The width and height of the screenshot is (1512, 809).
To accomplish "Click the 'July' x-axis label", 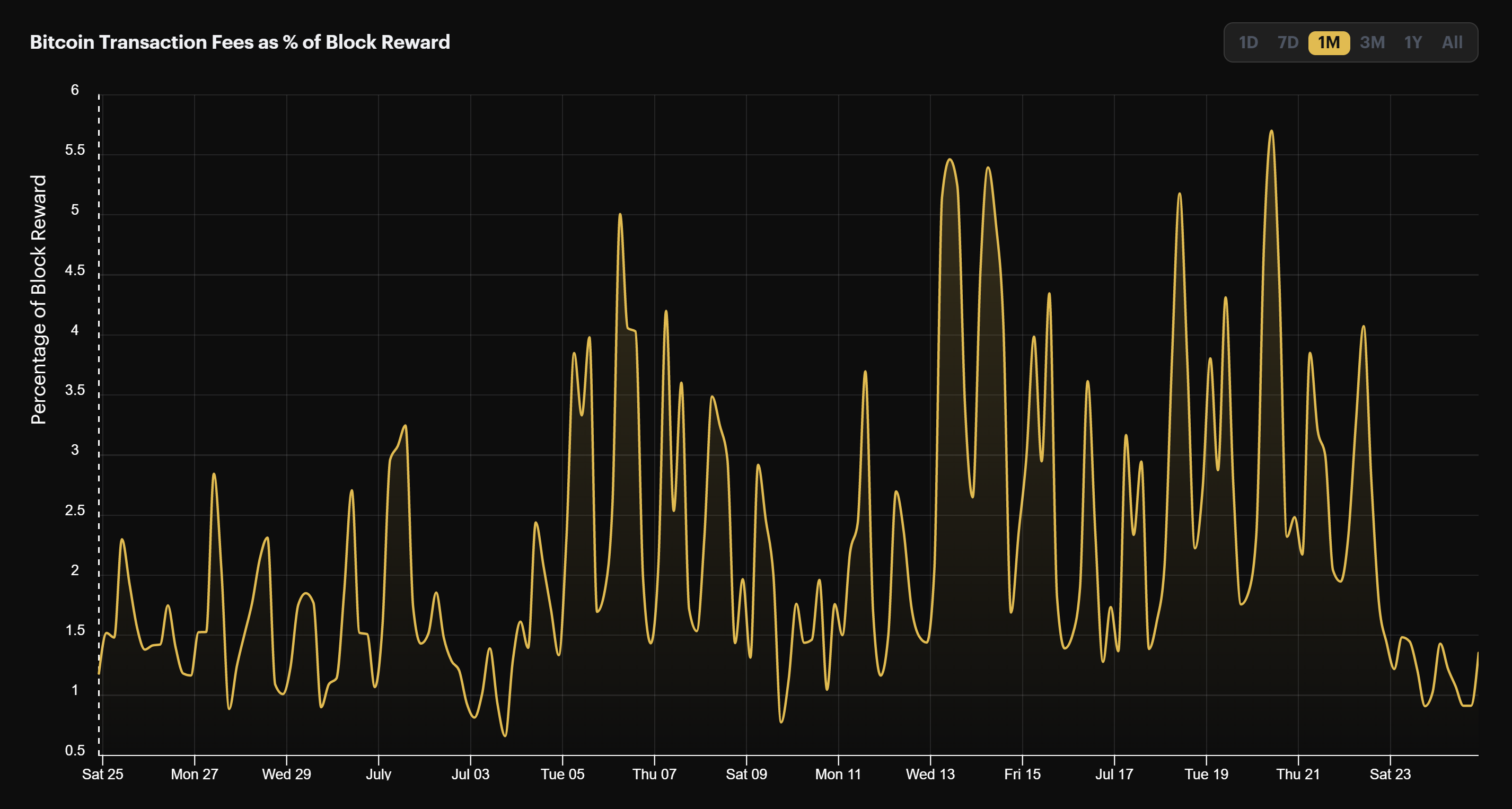I will (x=379, y=774).
